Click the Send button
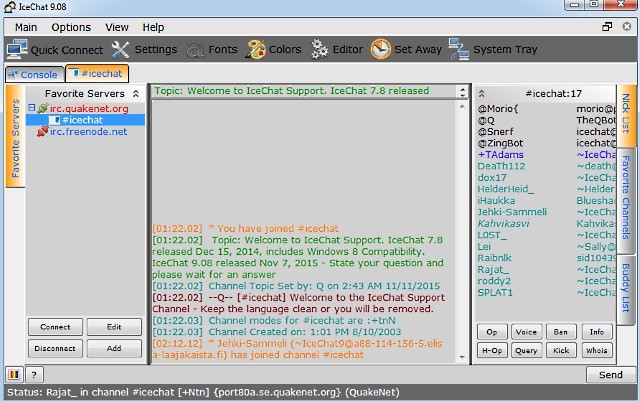The height and width of the screenshot is (402, 640). [611, 375]
